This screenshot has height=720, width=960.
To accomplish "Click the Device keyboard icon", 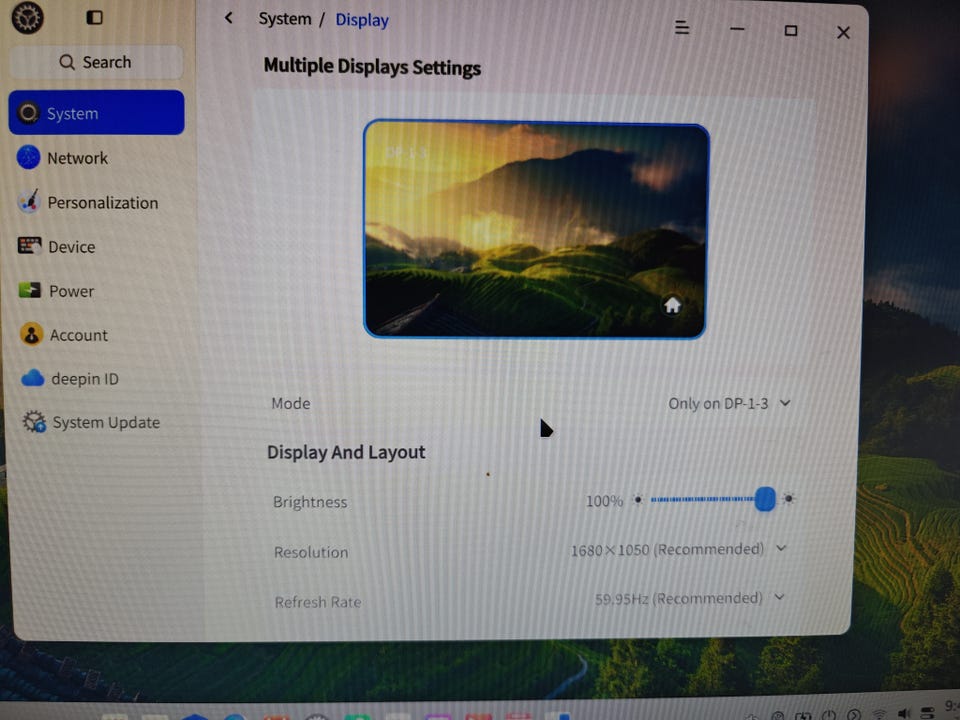I will (29, 246).
